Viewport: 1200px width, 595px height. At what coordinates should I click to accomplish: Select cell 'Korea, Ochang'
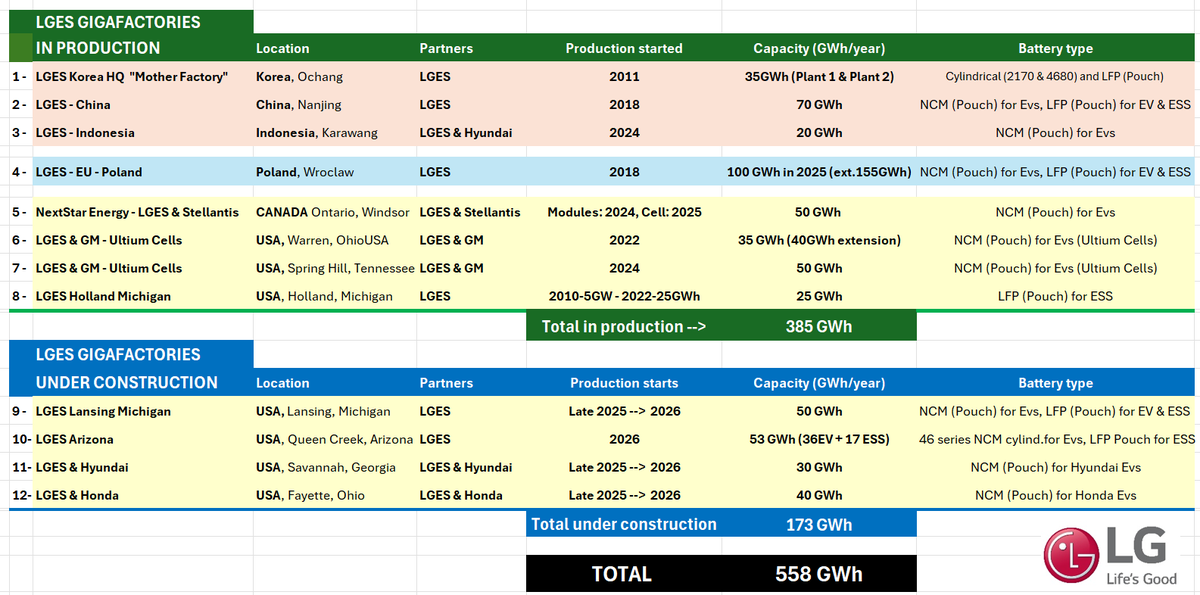[x=335, y=76]
